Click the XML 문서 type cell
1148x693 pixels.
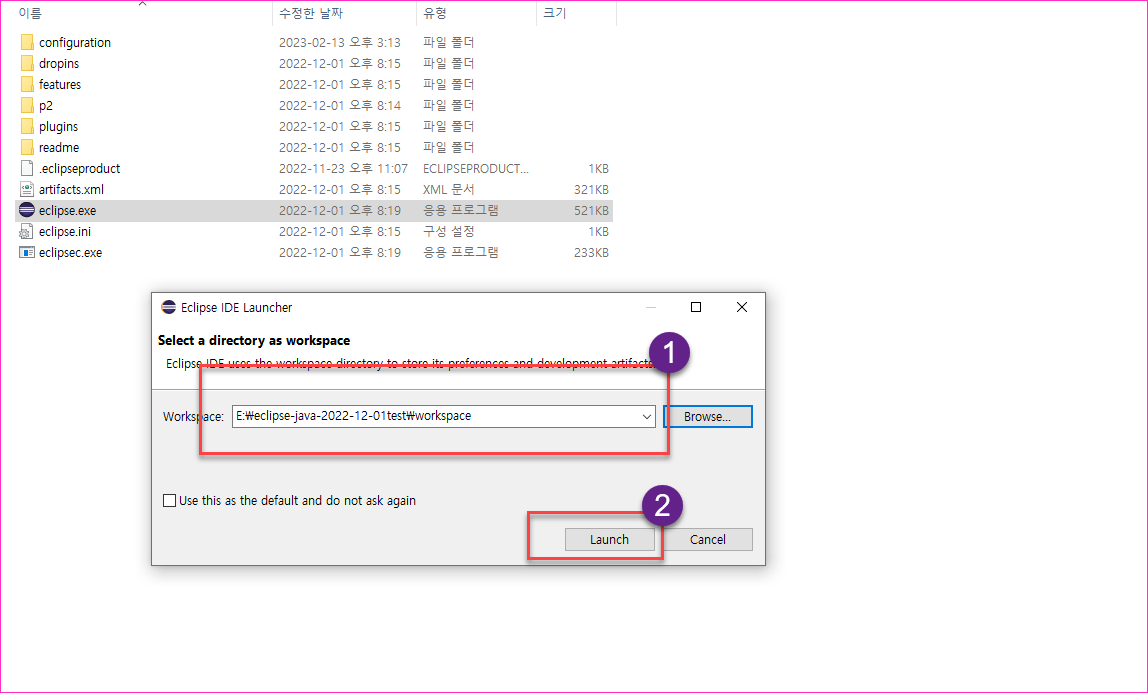pos(449,190)
